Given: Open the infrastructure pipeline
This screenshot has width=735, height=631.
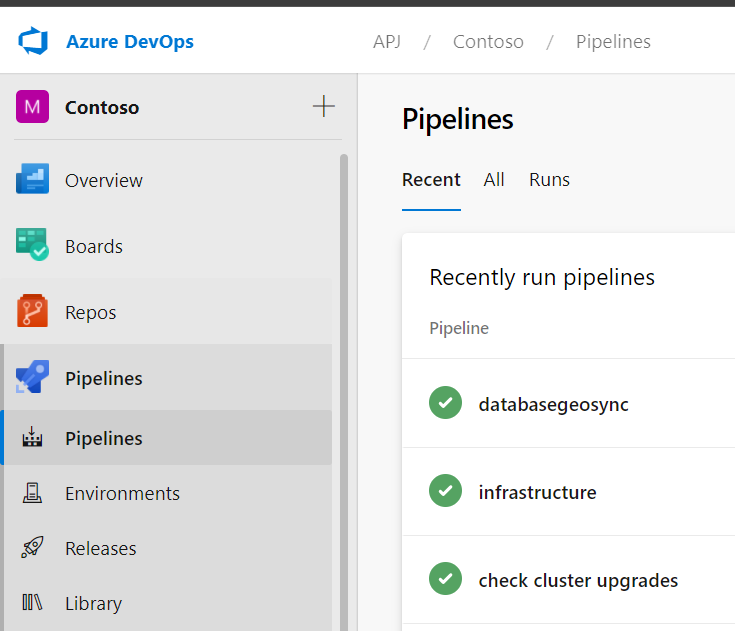Looking at the screenshot, I should pos(537,492).
